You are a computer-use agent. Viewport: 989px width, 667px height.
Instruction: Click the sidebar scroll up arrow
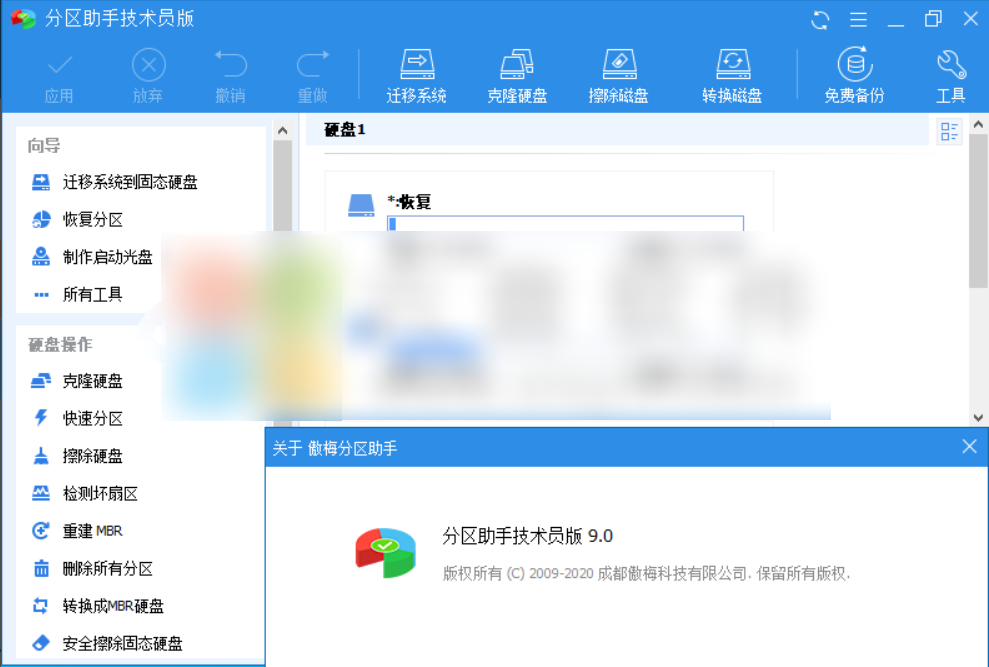(283, 131)
